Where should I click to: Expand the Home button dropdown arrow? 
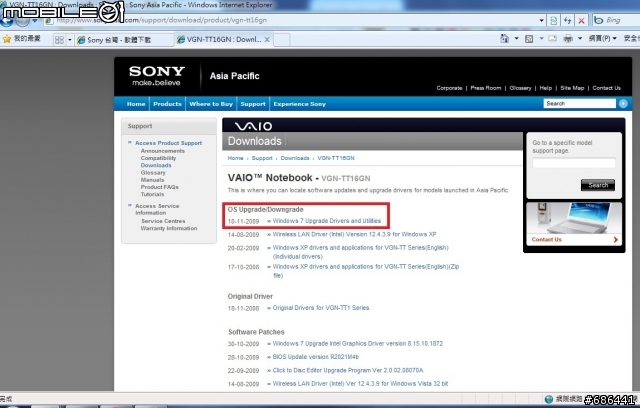[x=516, y=39]
